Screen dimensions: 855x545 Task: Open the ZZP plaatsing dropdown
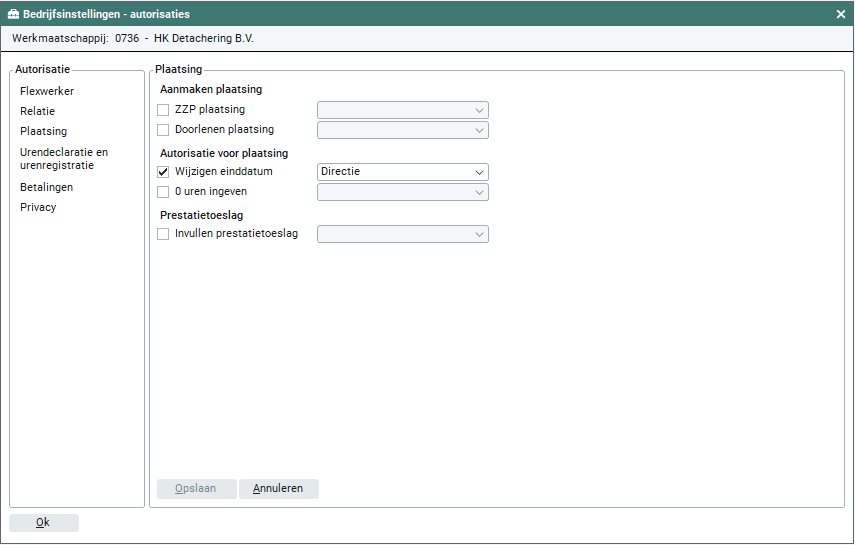pos(402,110)
